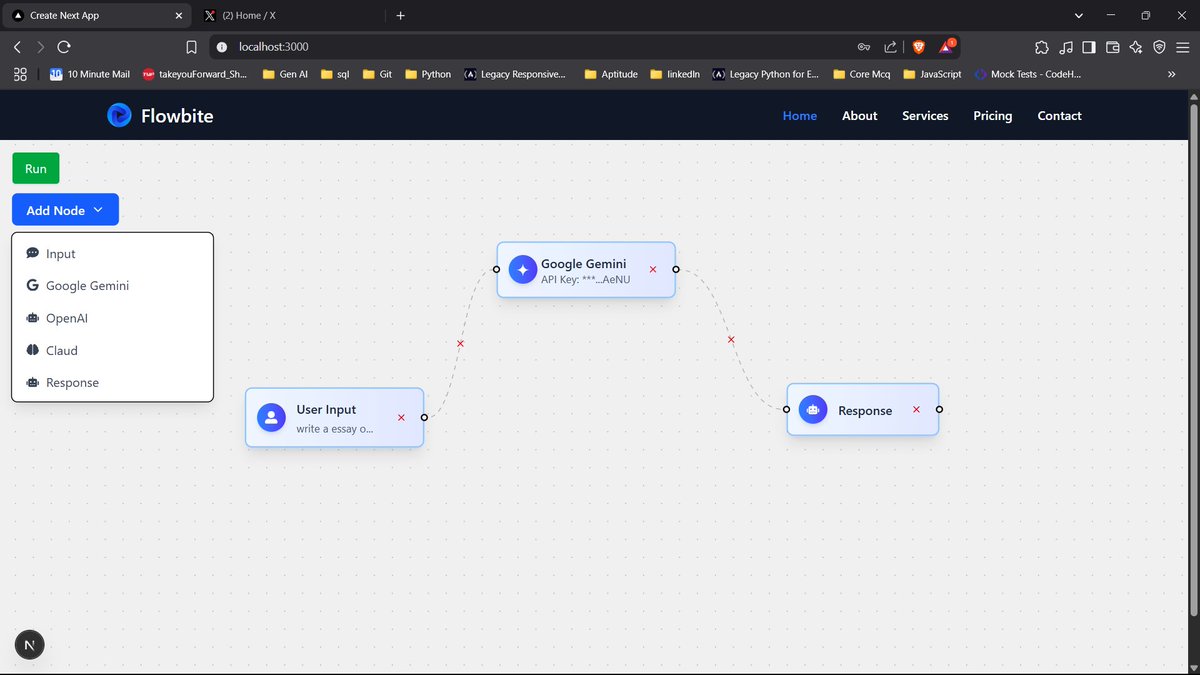Remove the edge between User Input and Gemini
This screenshot has width=1200, height=675.
point(460,343)
